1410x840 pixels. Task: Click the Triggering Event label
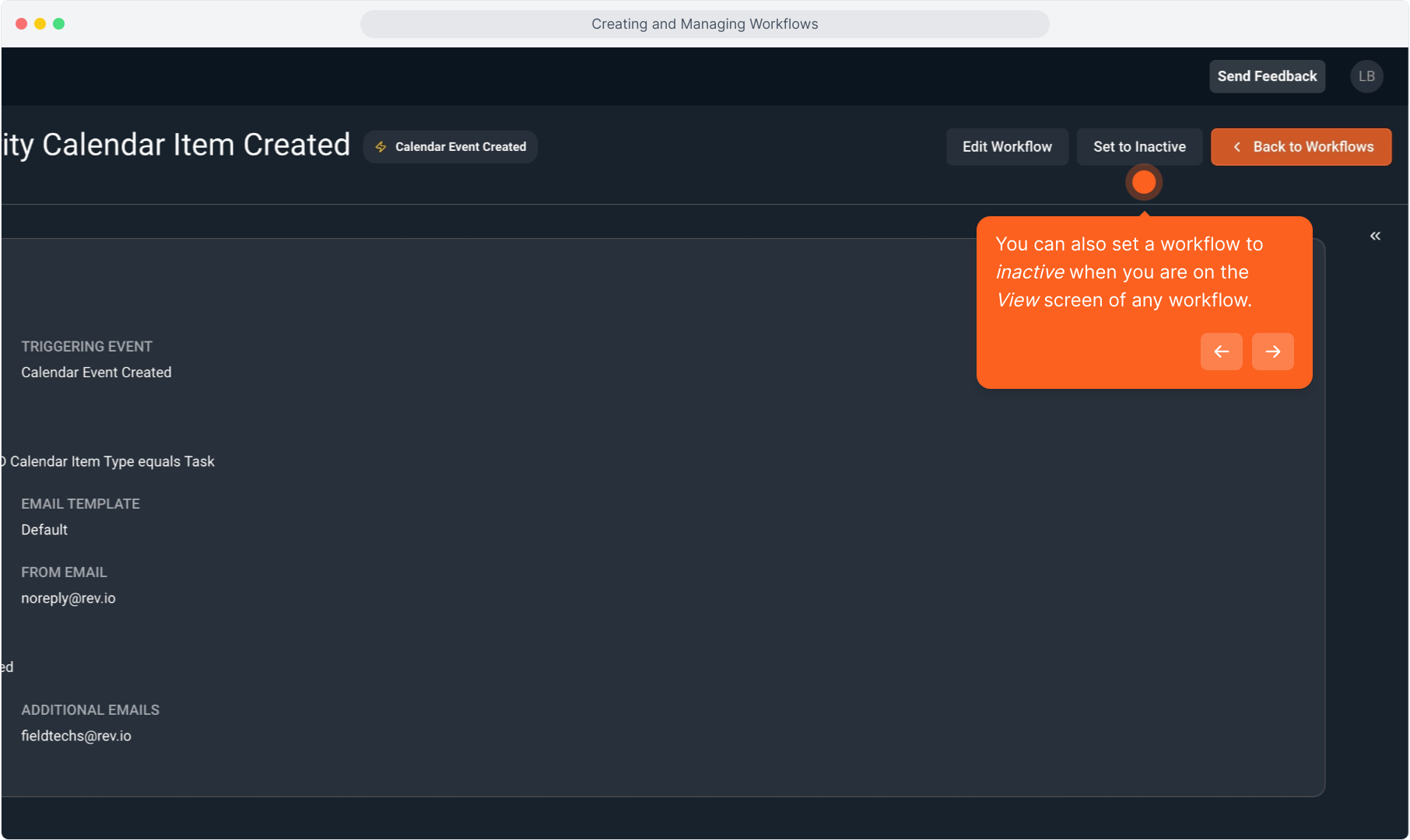86,346
